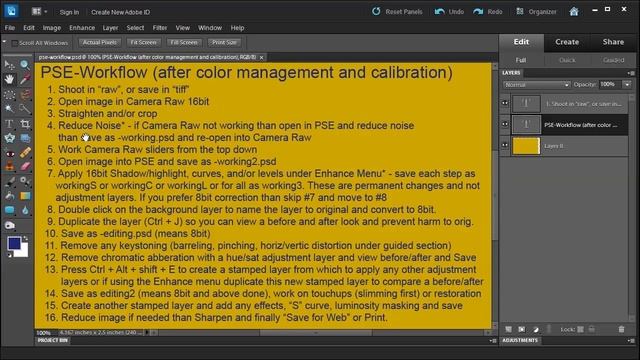
Task: Select the Straighten tool
Action: (x=25, y=138)
